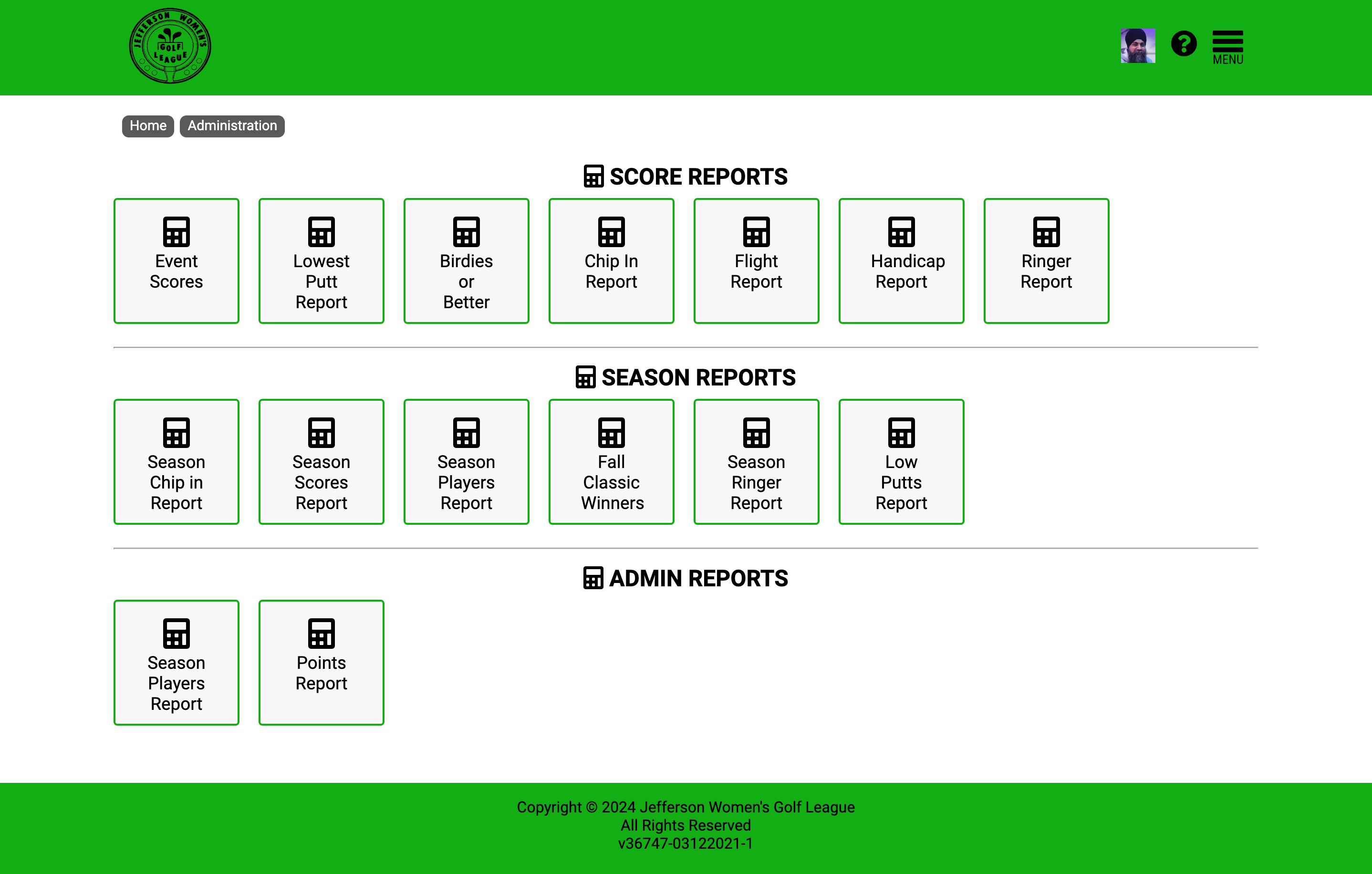
Task: Open the Low Putts Report tile
Action: 901,461
